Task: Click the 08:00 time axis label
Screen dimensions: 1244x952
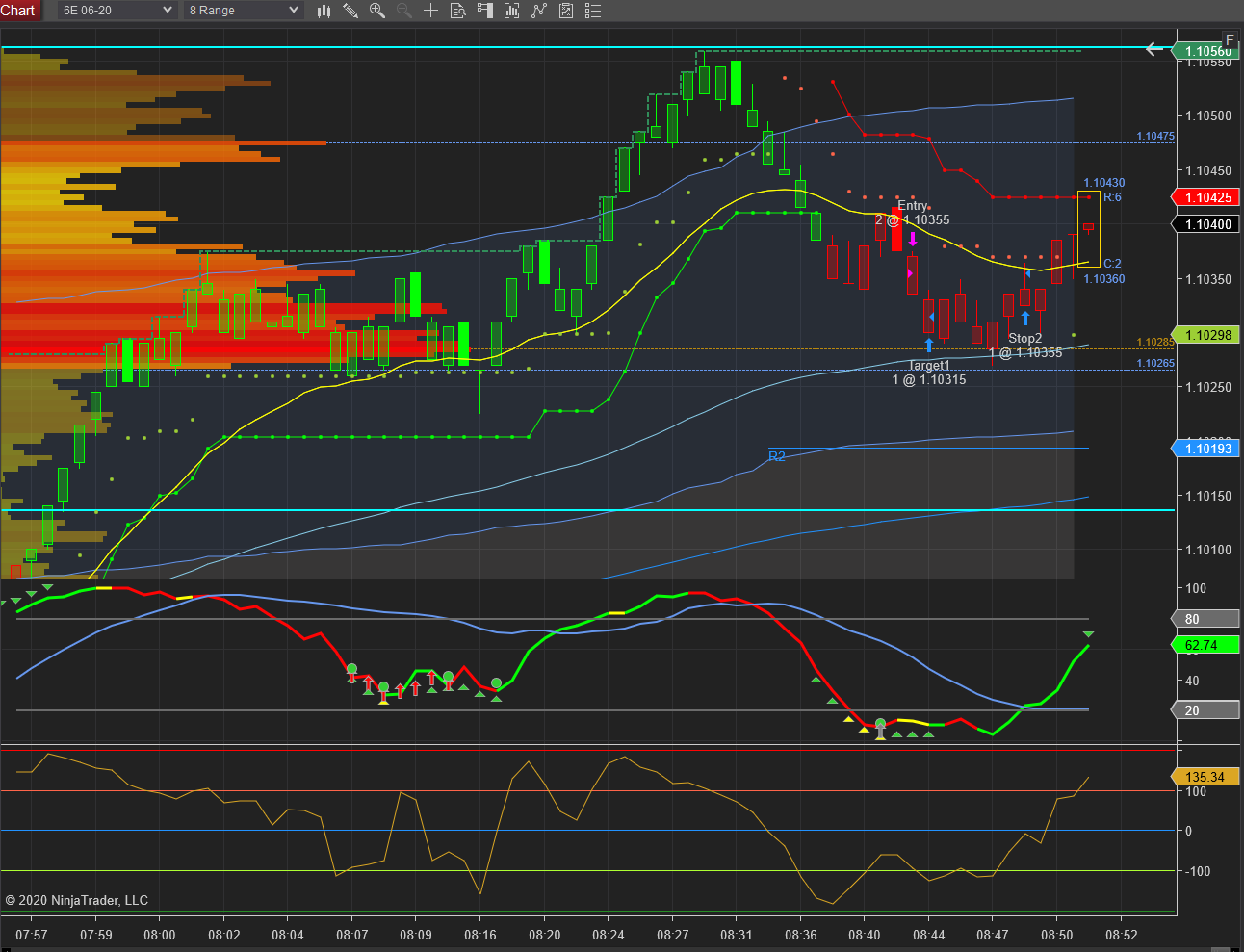Action: (160, 935)
